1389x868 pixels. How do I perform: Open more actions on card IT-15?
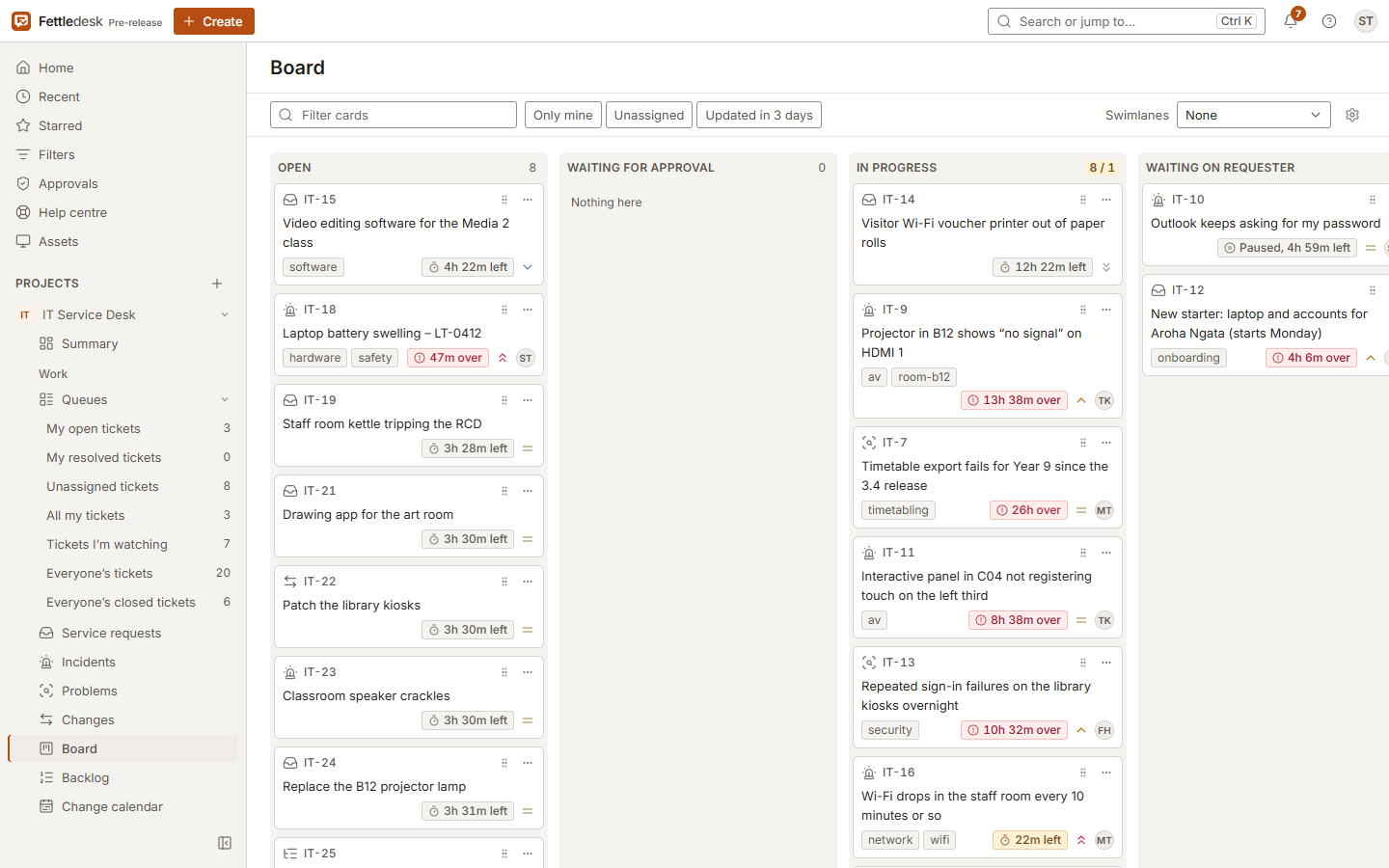coord(528,200)
